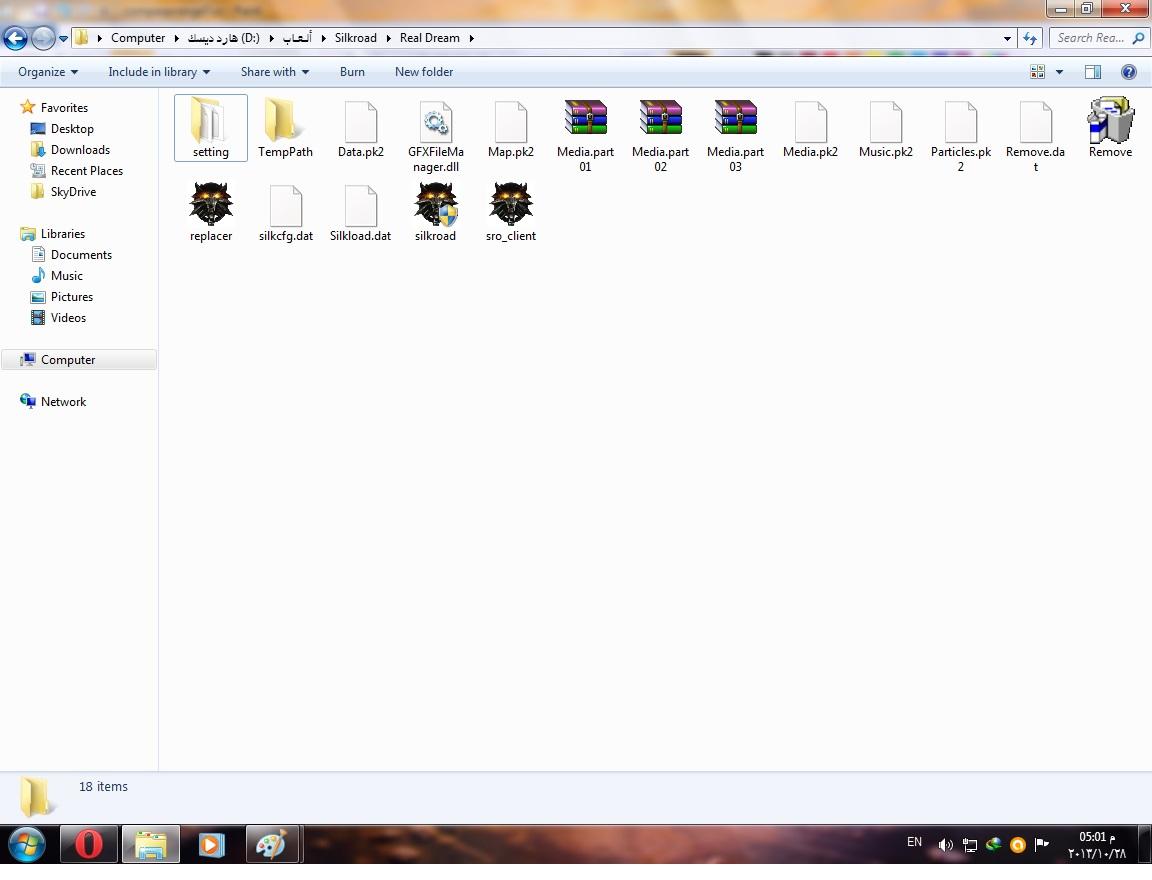
Task: Open Recent Places in Favorites
Action: click(87, 171)
